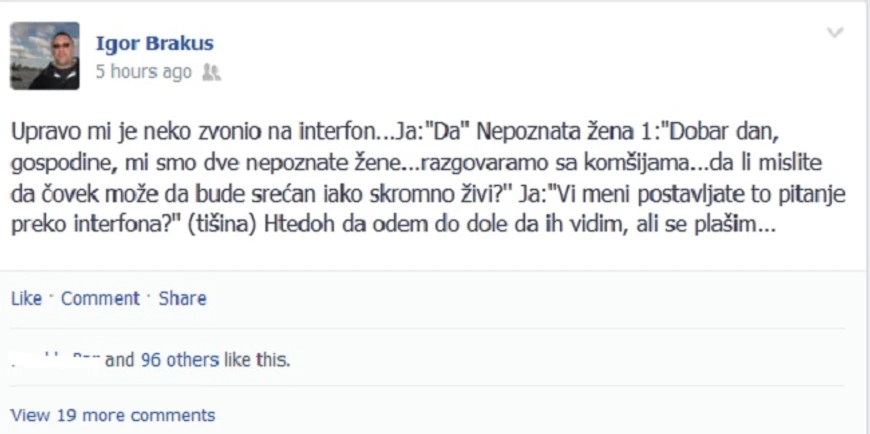Click the phrase 'Dobar dan' in post

click(725, 133)
